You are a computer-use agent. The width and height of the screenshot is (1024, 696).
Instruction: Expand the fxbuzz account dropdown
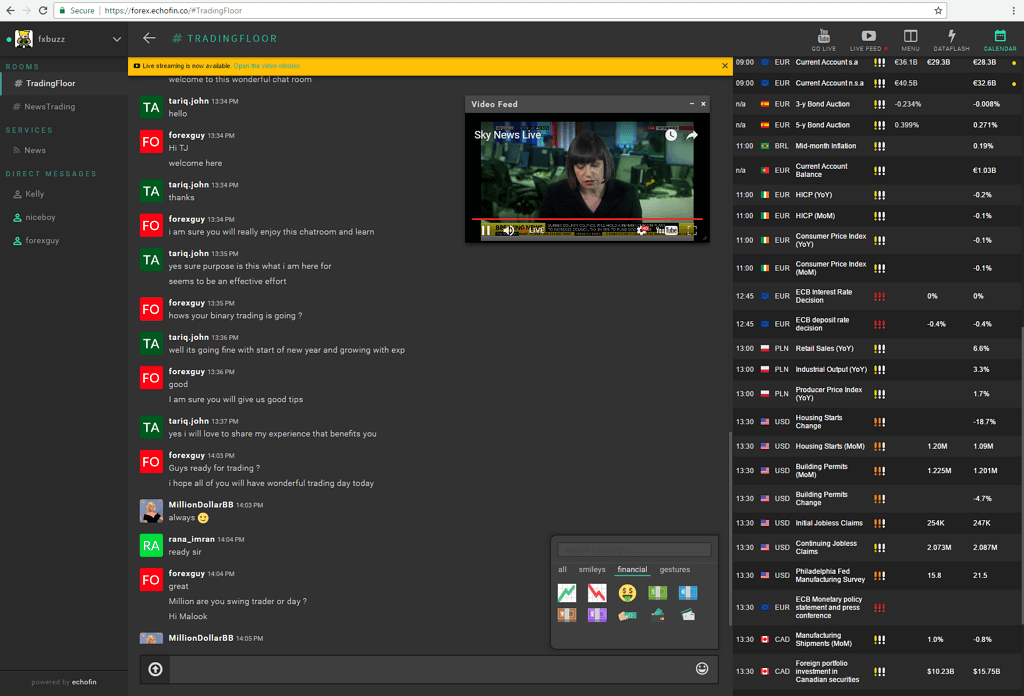117,39
